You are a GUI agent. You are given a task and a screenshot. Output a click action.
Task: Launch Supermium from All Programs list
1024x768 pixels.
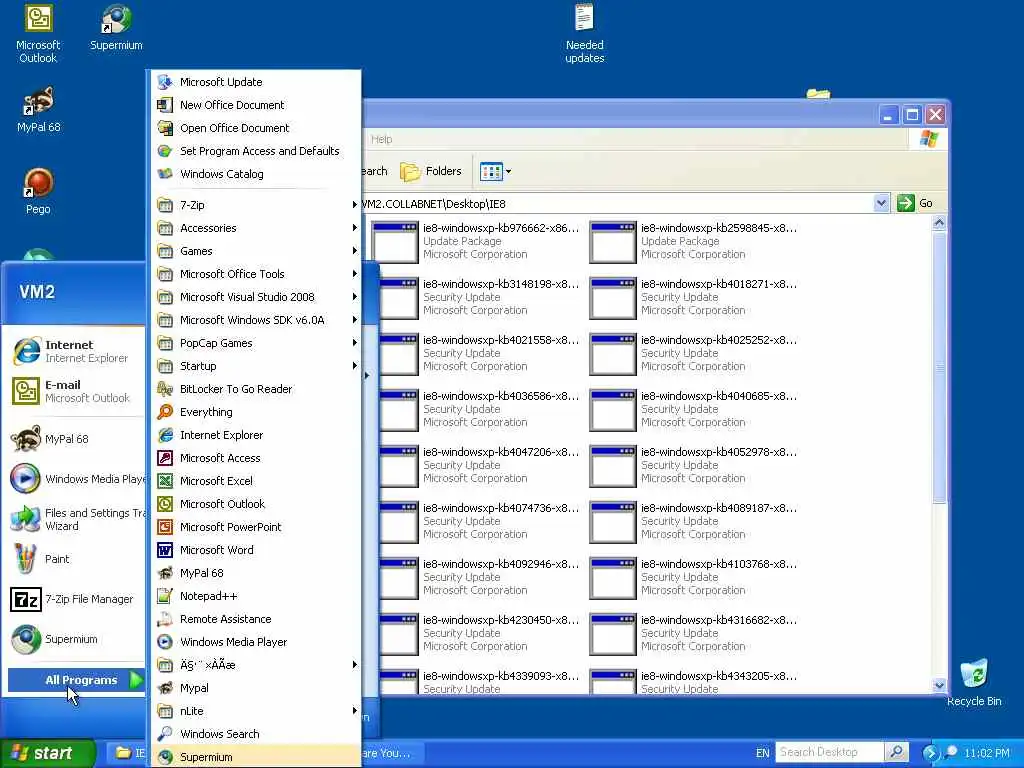[256, 757]
